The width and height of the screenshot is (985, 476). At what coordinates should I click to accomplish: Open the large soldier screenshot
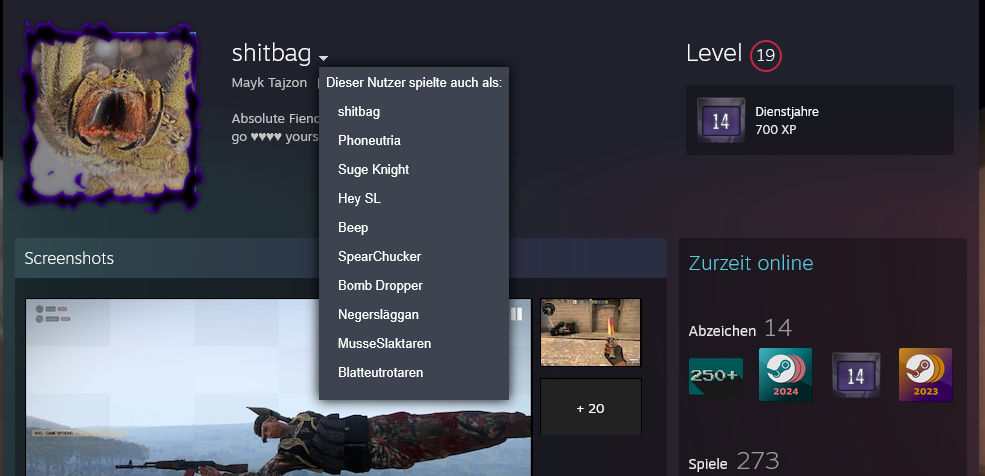[278, 387]
